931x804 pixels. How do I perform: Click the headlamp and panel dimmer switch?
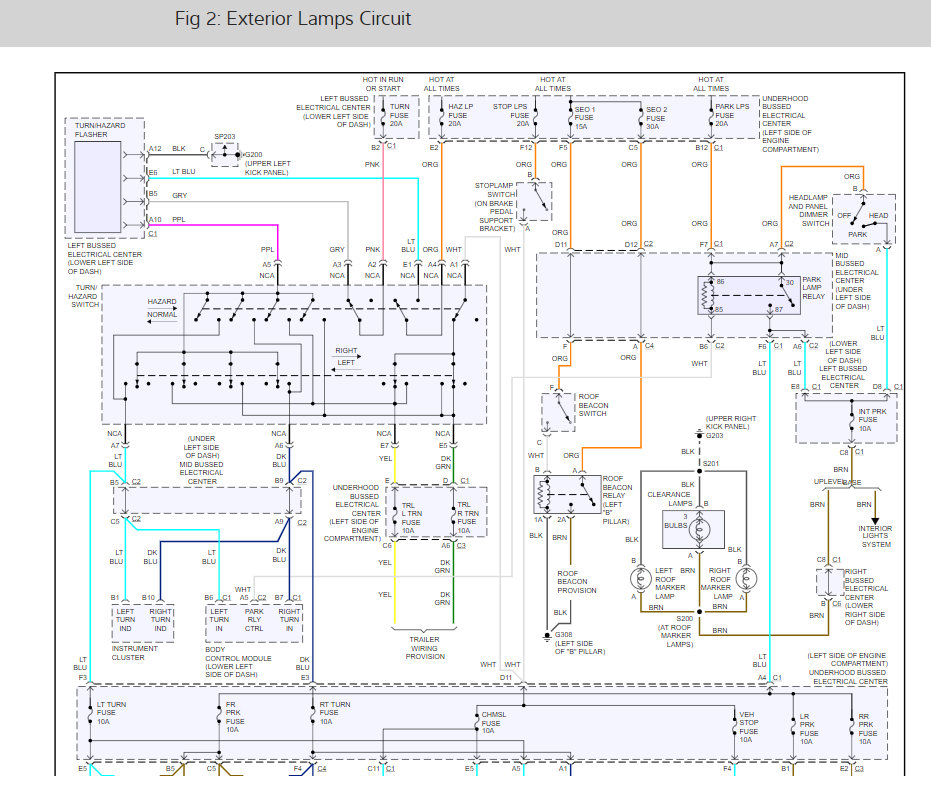click(x=864, y=218)
